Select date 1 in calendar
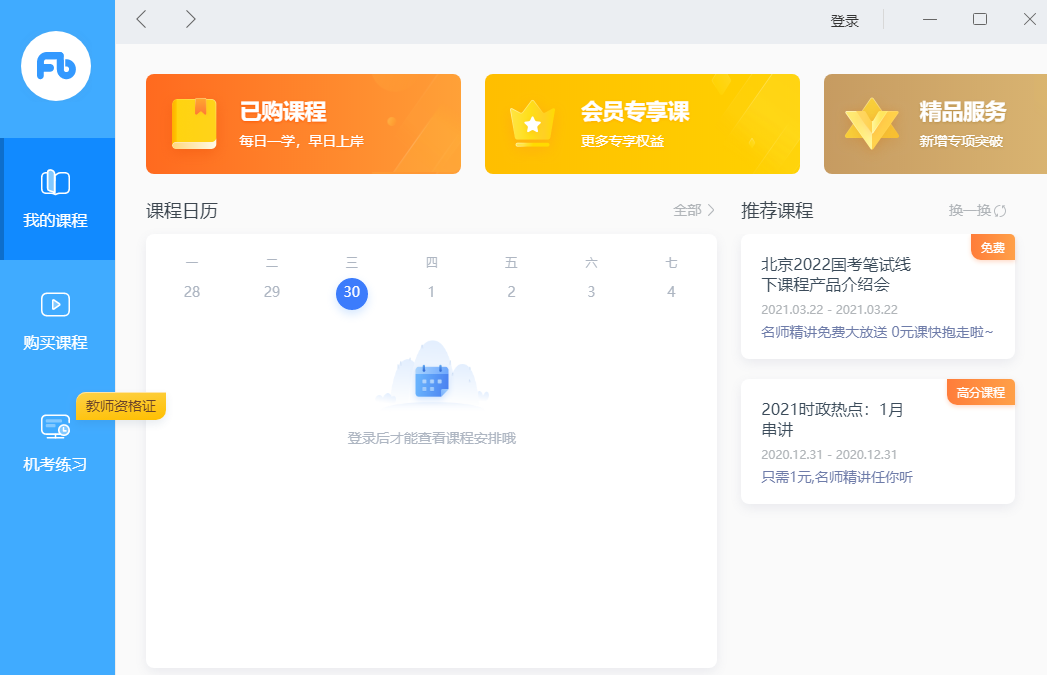 [431, 292]
